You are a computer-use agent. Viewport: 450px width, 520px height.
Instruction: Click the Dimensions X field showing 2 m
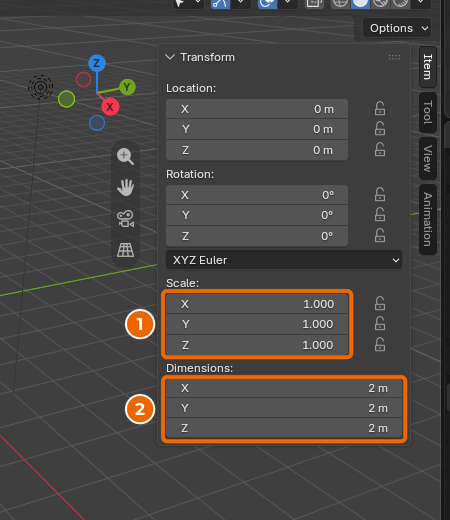pyautogui.click(x=284, y=388)
